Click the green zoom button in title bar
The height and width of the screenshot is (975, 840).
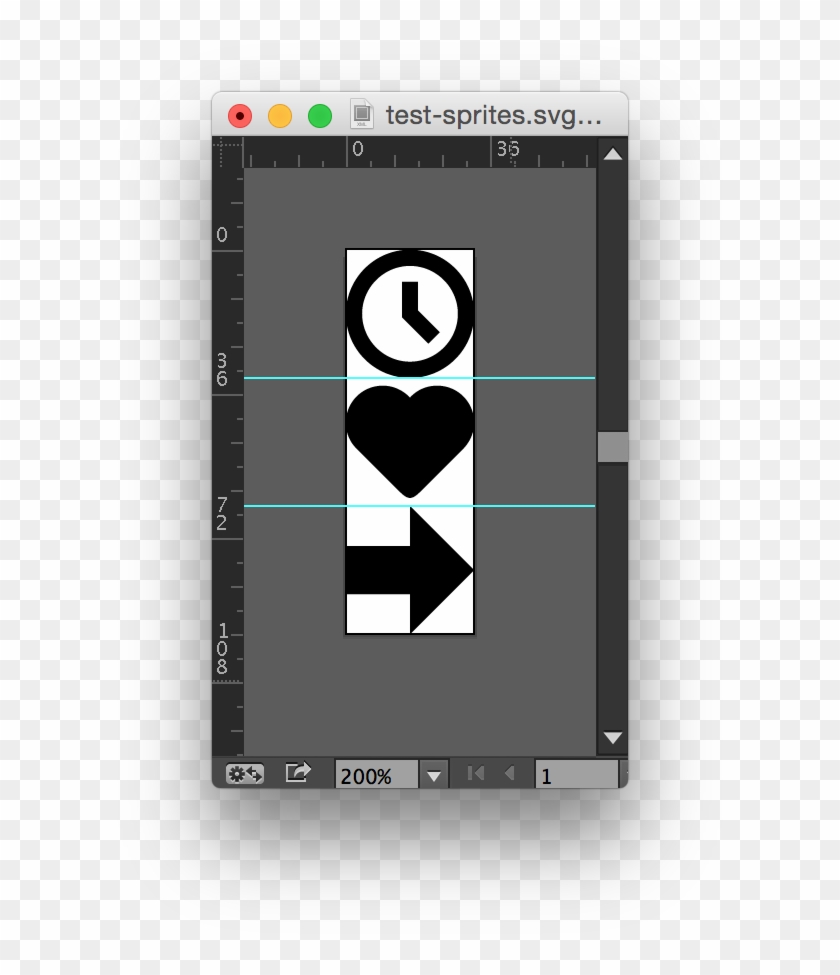tap(318, 115)
